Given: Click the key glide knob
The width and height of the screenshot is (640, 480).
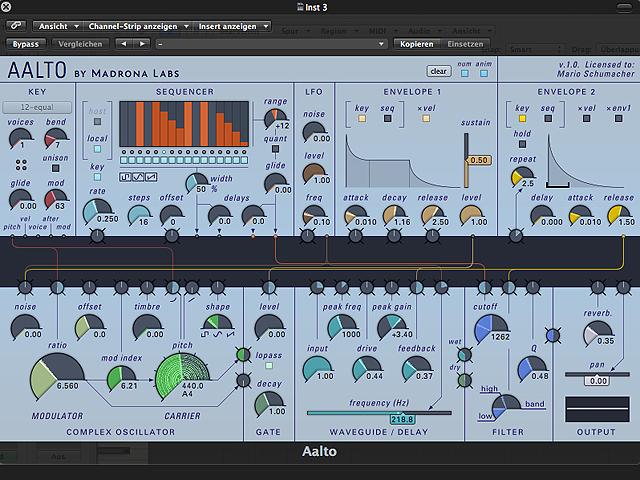Looking at the screenshot, I should tap(20, 200).
